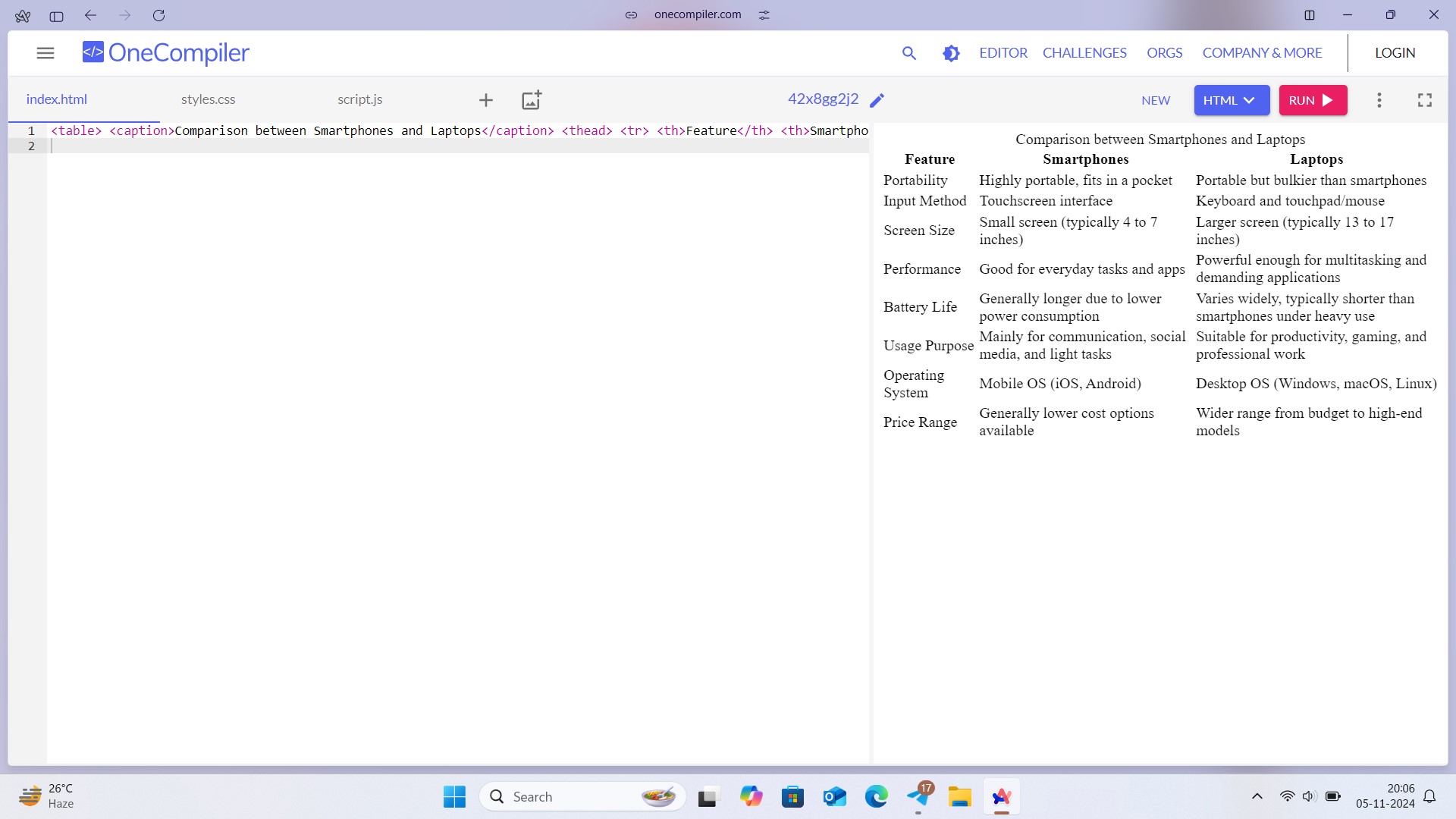Click line 2 in the code editor
Screen dimensions: 1456x819
click(x=459, y=146)
